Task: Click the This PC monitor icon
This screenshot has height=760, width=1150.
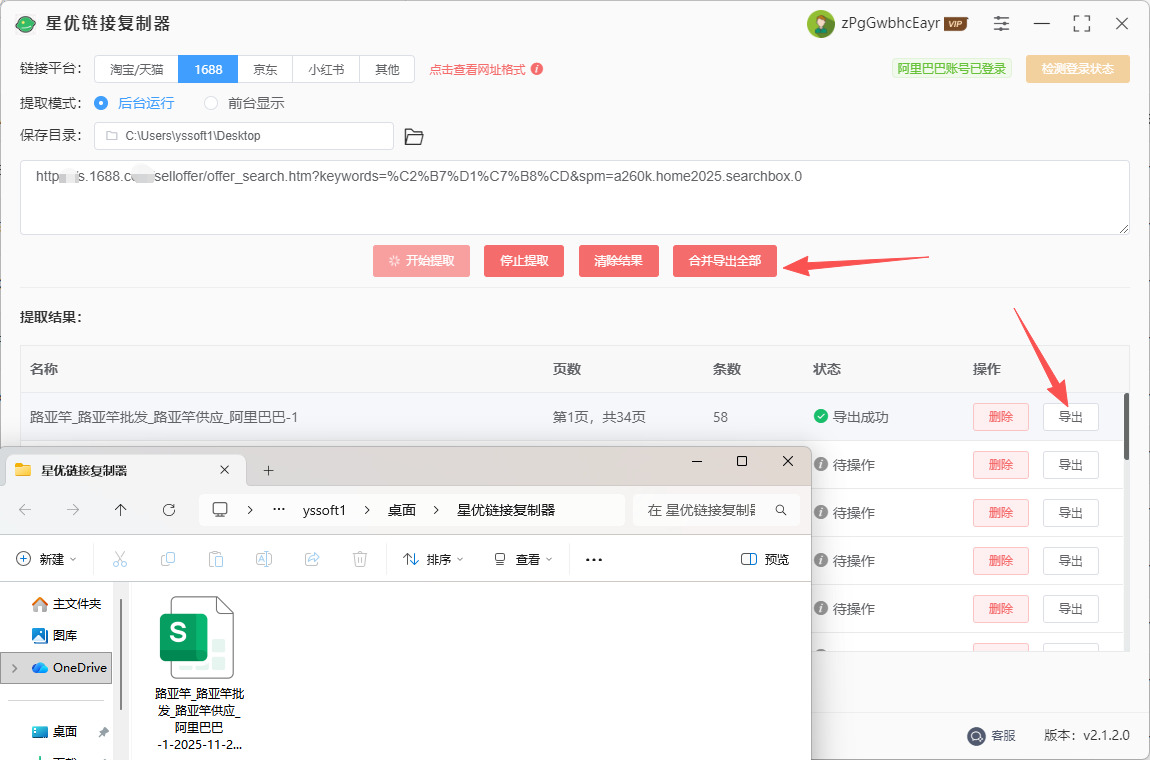Action: (219, 510)
